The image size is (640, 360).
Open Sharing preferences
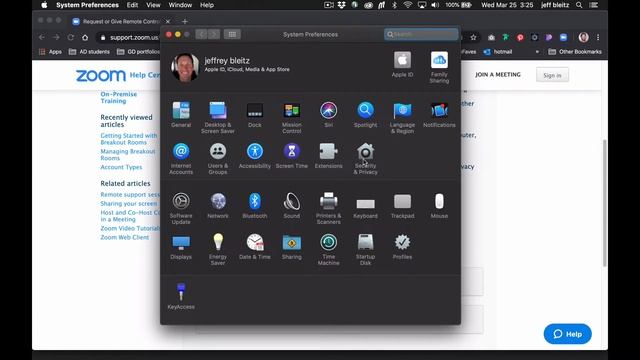291,247
